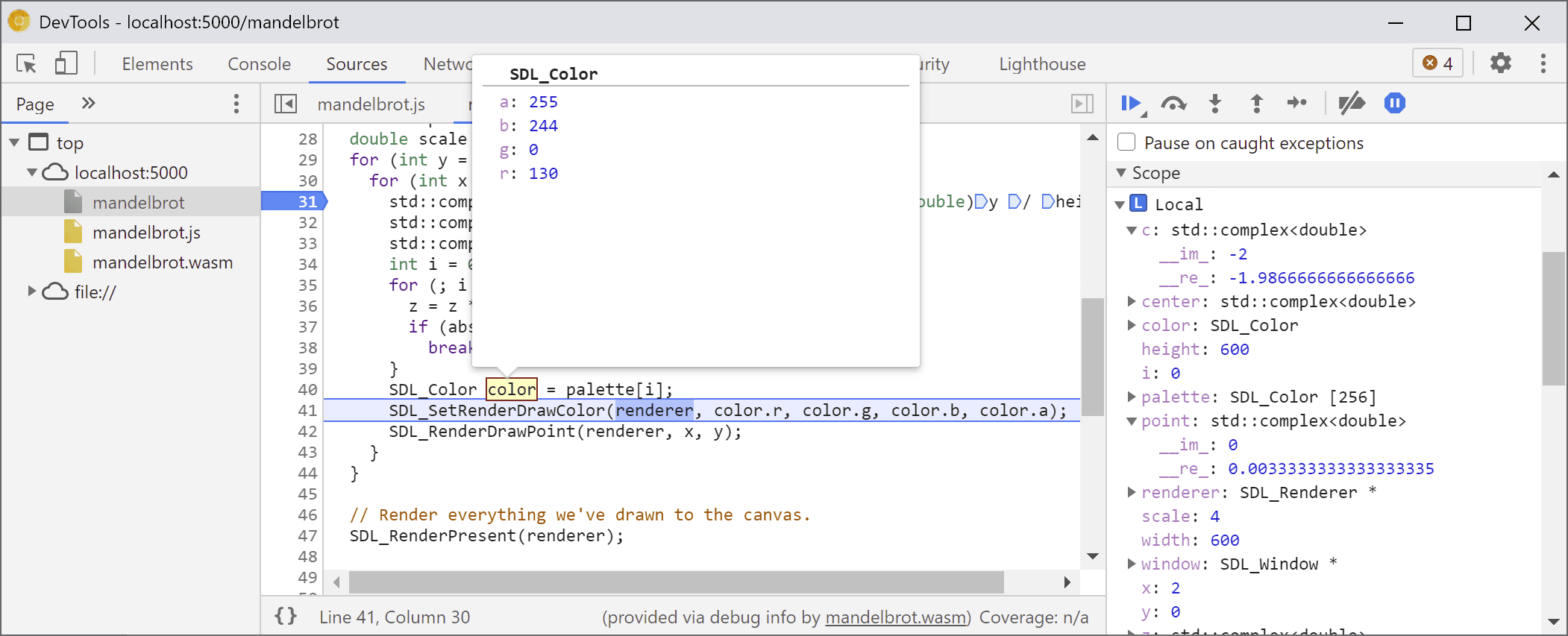Switch to the Console tab
The width and height of the screenshot is (1568, 636).
click(259, 64)
